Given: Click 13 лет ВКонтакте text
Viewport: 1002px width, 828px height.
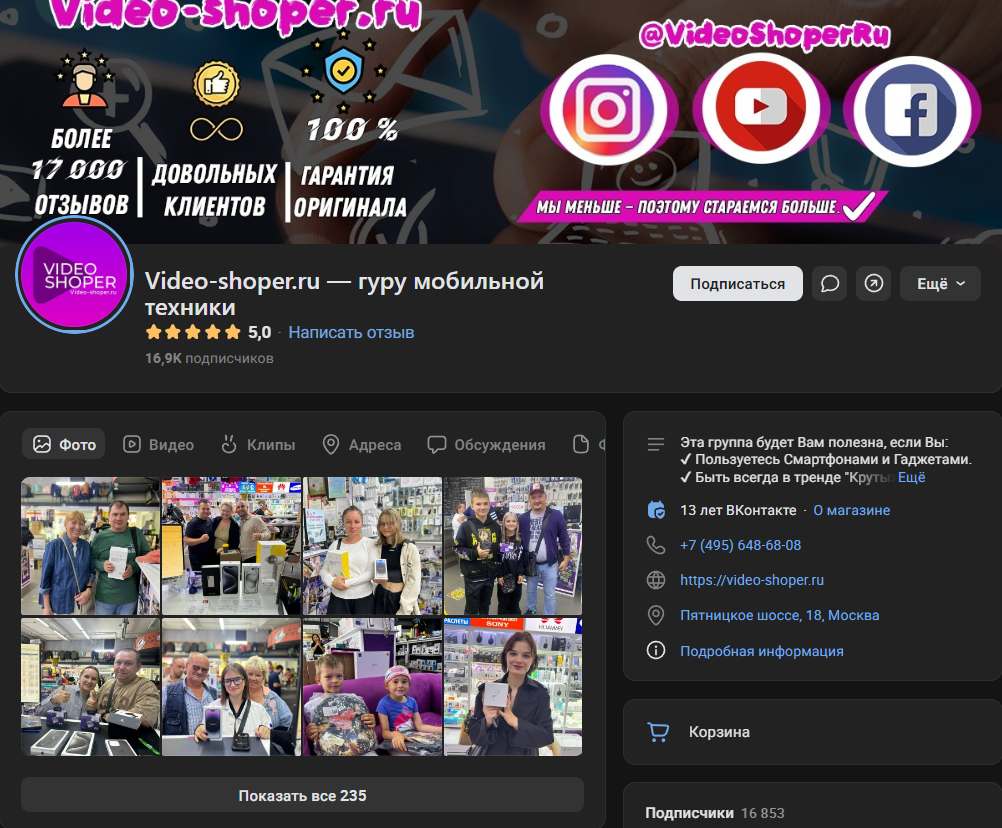Looking at the screenshot, I should (738, 510).
